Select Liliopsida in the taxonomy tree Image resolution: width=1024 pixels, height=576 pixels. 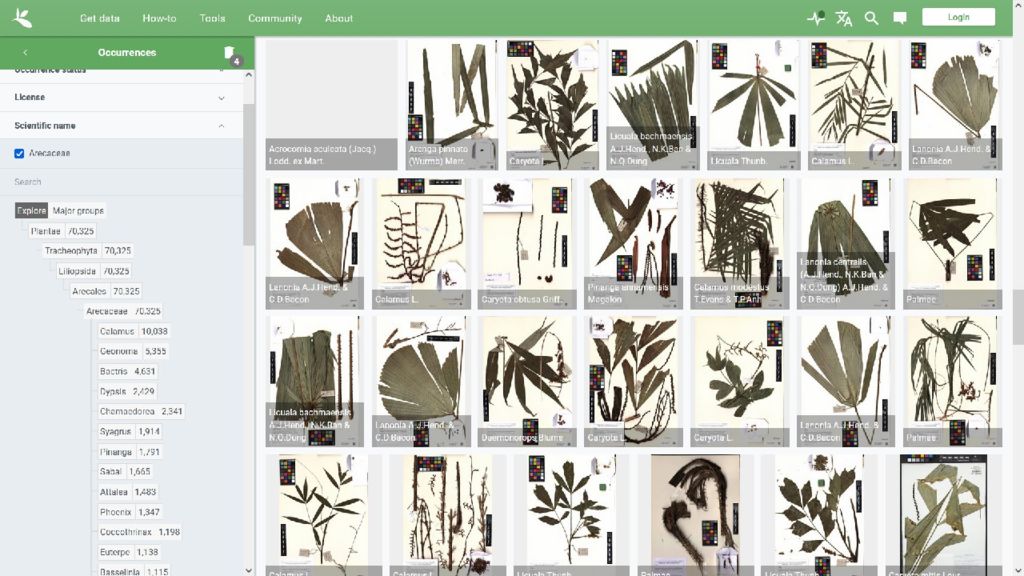[77, 271]
